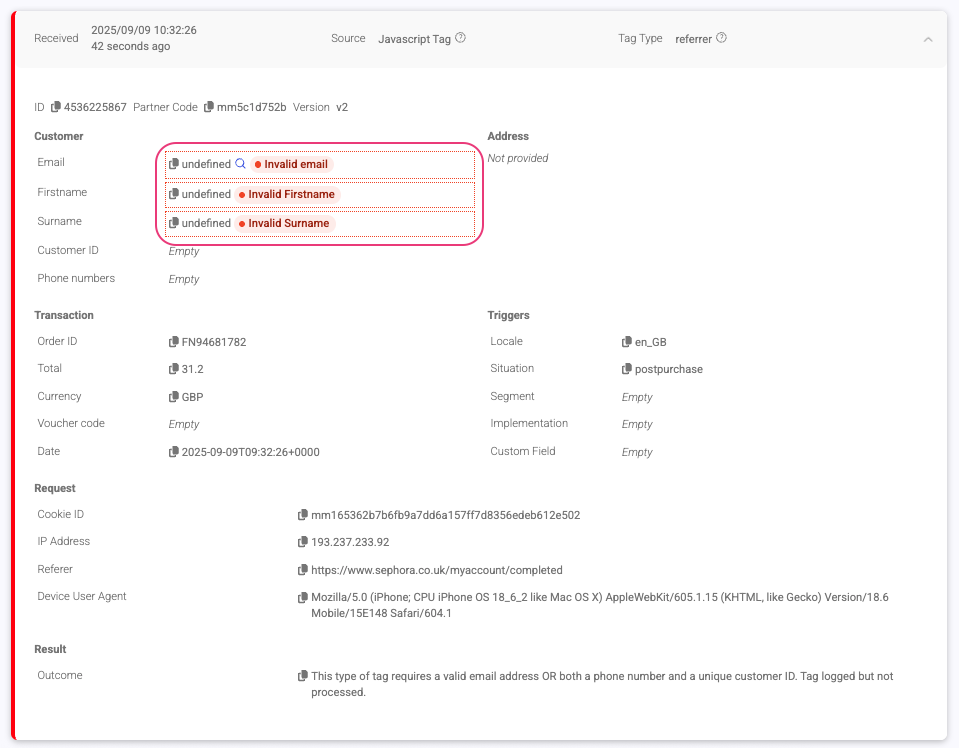Copy the Order ID FN94681782
Image resolution: width=959 pixels, height=748 pixels.
tap(174, 342)
